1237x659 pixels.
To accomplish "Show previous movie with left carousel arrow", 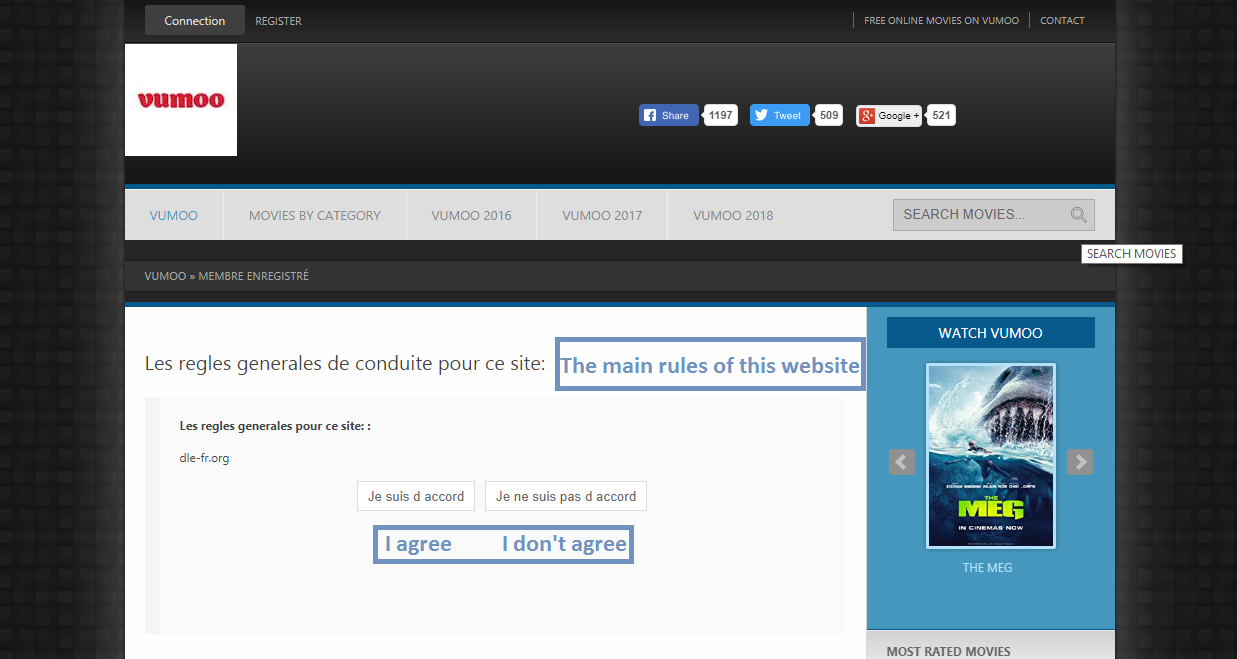I will pos(902,462).
